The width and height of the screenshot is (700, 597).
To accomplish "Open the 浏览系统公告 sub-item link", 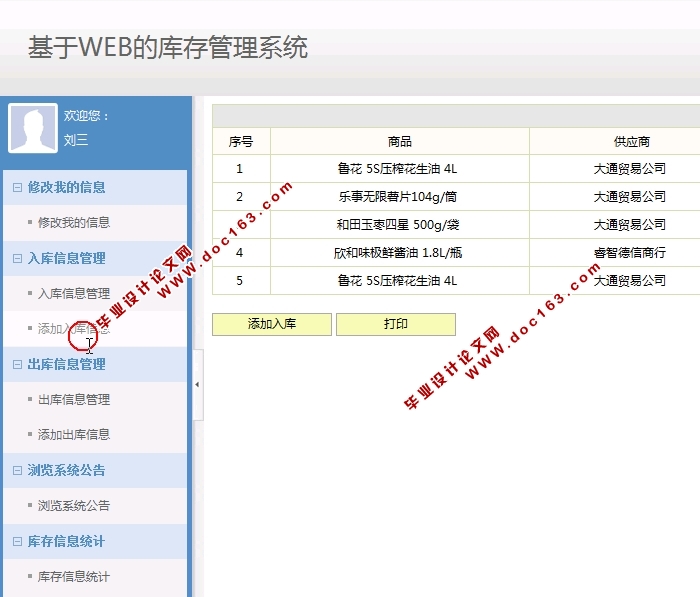I will 74,505.
